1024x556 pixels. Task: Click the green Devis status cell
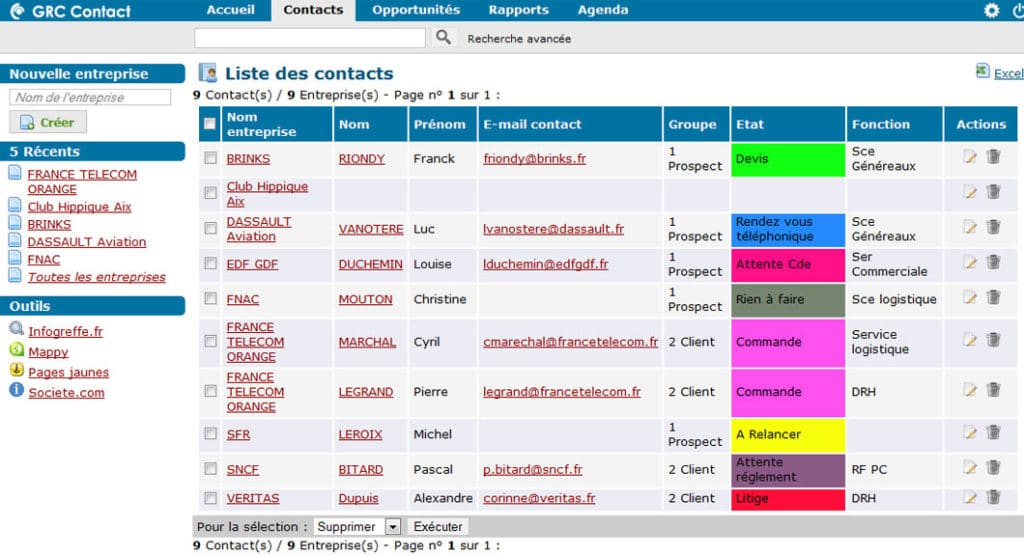tap(788, 159)
